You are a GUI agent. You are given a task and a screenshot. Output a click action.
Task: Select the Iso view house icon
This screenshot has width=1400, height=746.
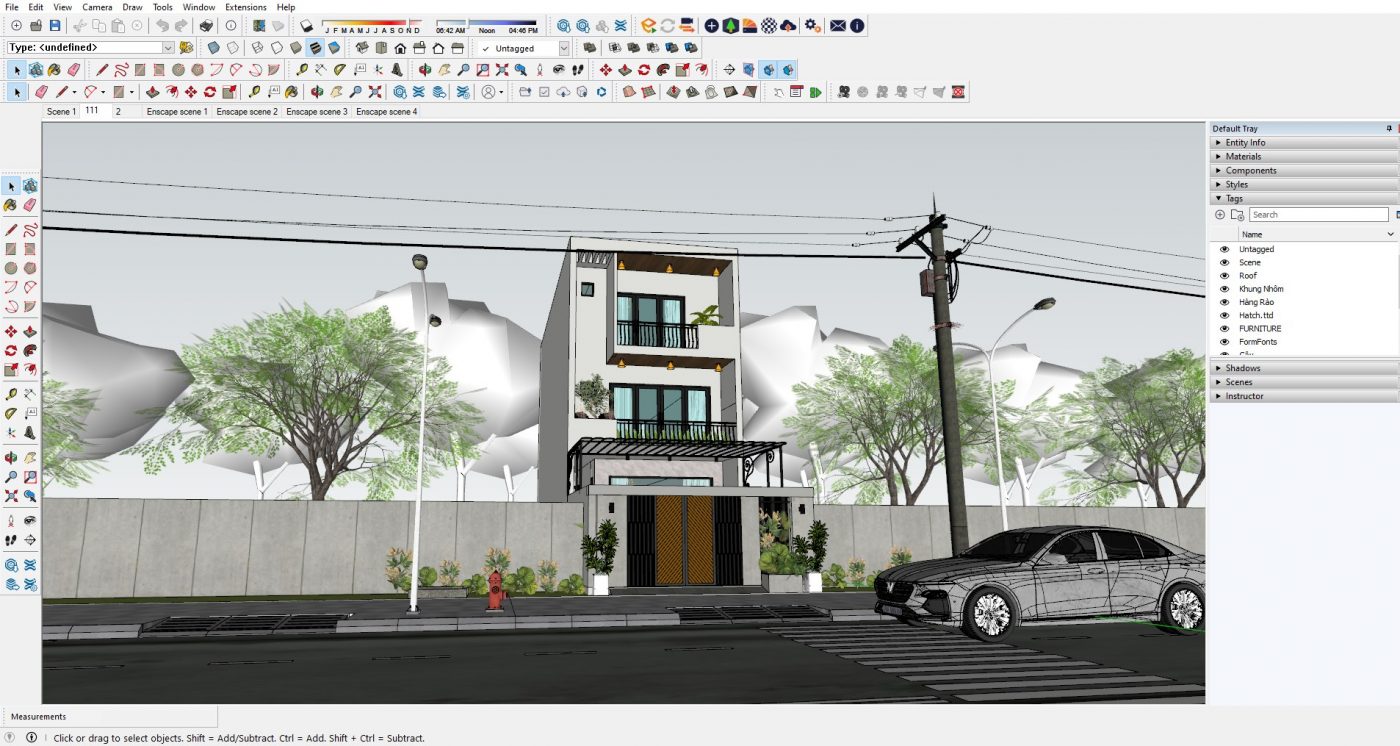point(362,48)
